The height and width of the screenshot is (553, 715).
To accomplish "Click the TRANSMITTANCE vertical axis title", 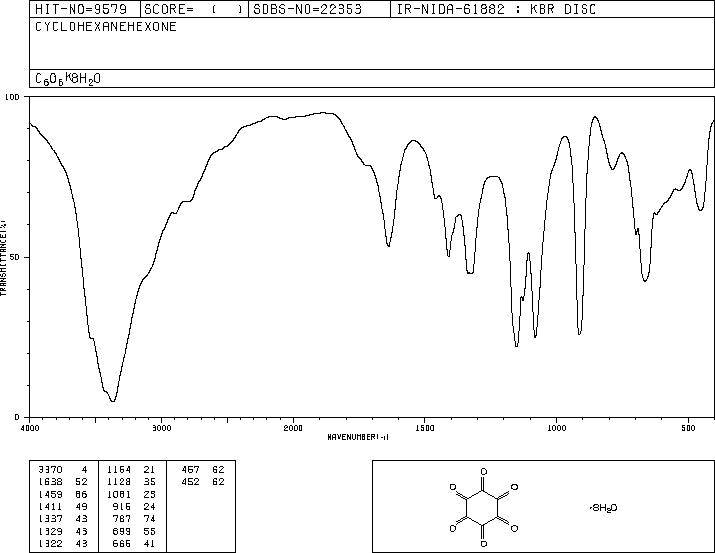I will click(x=3, y=258).
